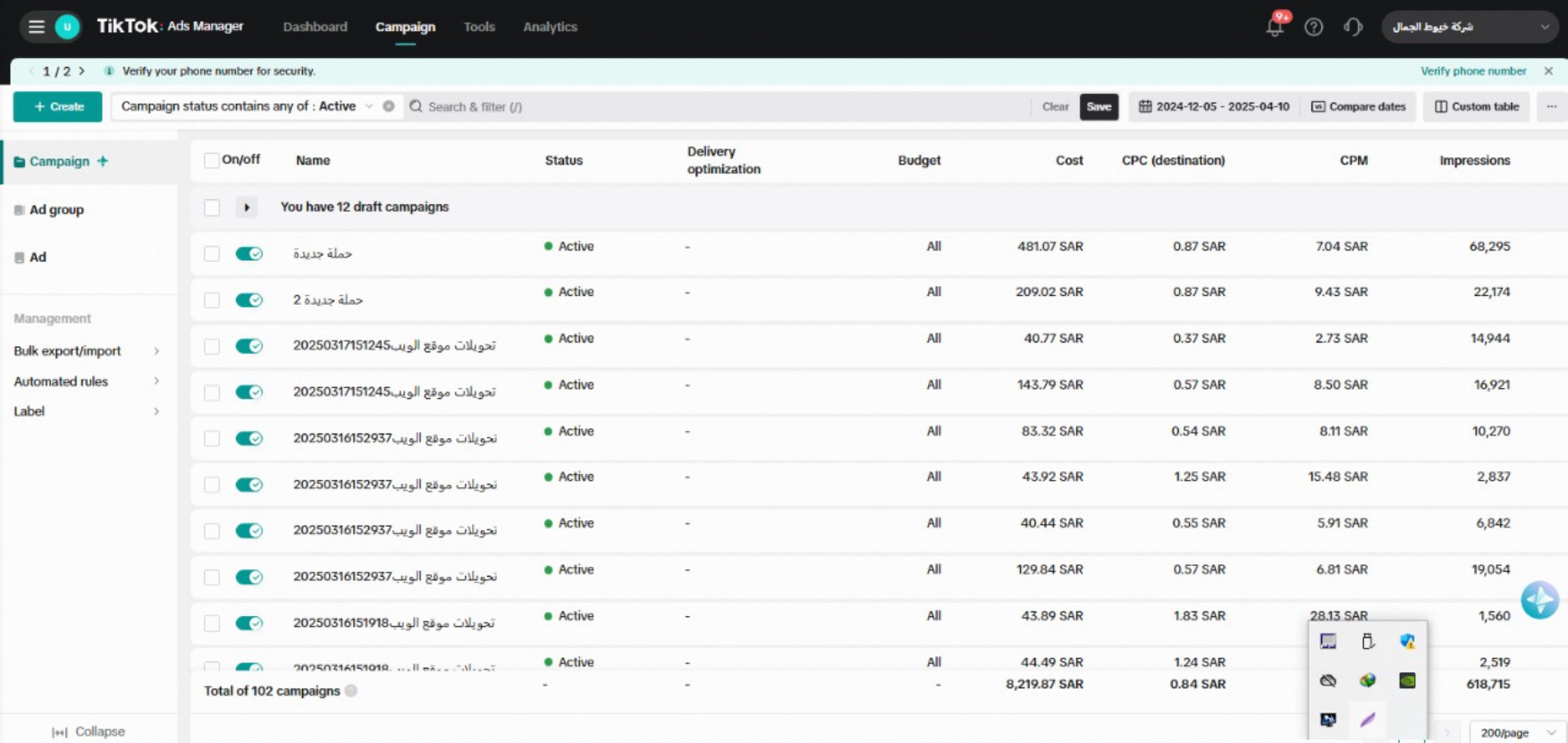Open the Ad group level tab
The height and width of the screenshot is (743, 1568).
pyautogui.click(x=56, y=209)
